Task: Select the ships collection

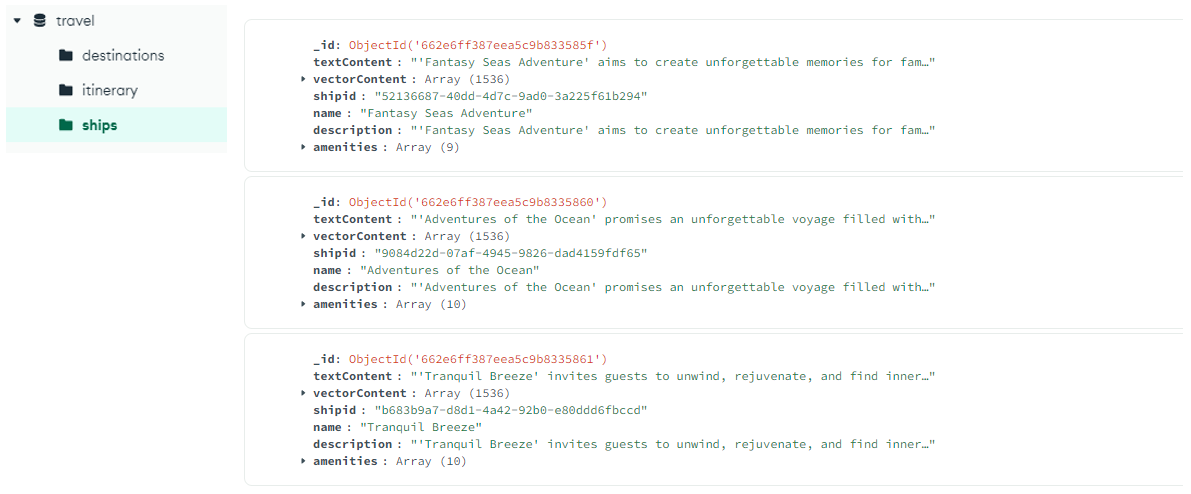Action: click(100, 125)
